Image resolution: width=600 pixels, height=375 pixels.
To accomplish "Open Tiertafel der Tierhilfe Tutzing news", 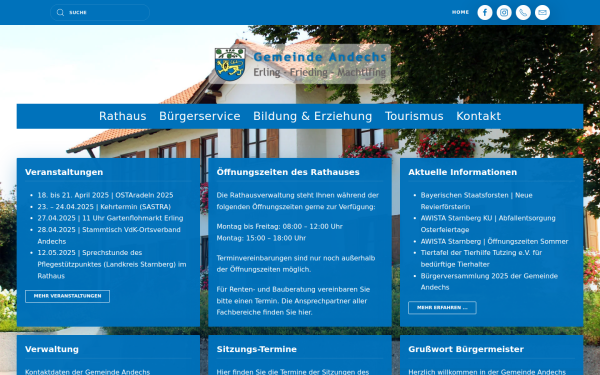I will pos(481,258).
